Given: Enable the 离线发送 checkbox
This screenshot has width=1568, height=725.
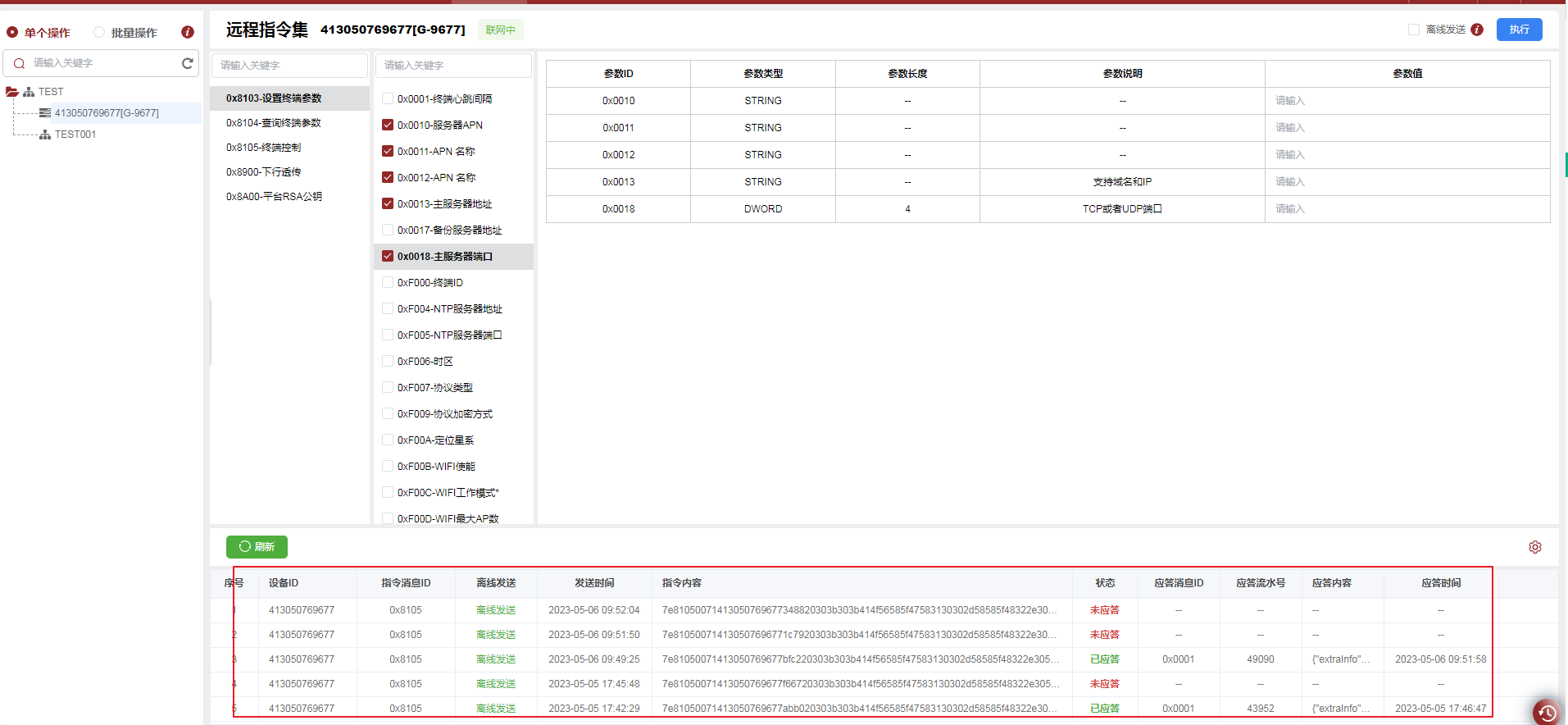Looking at the screenshot, I should click(1413, 30).
